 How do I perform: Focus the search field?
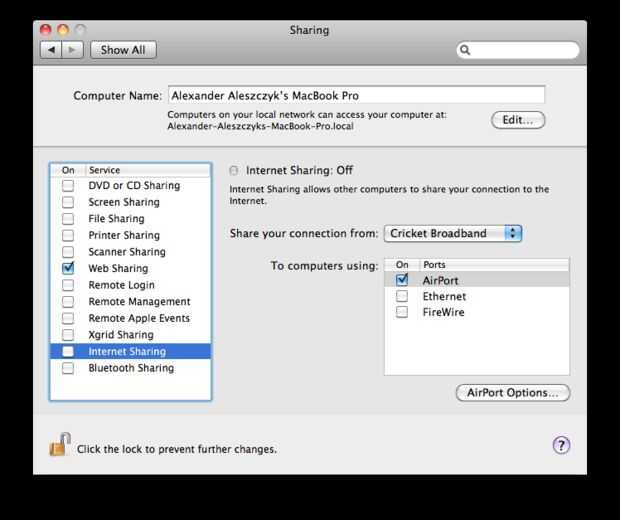518,50
